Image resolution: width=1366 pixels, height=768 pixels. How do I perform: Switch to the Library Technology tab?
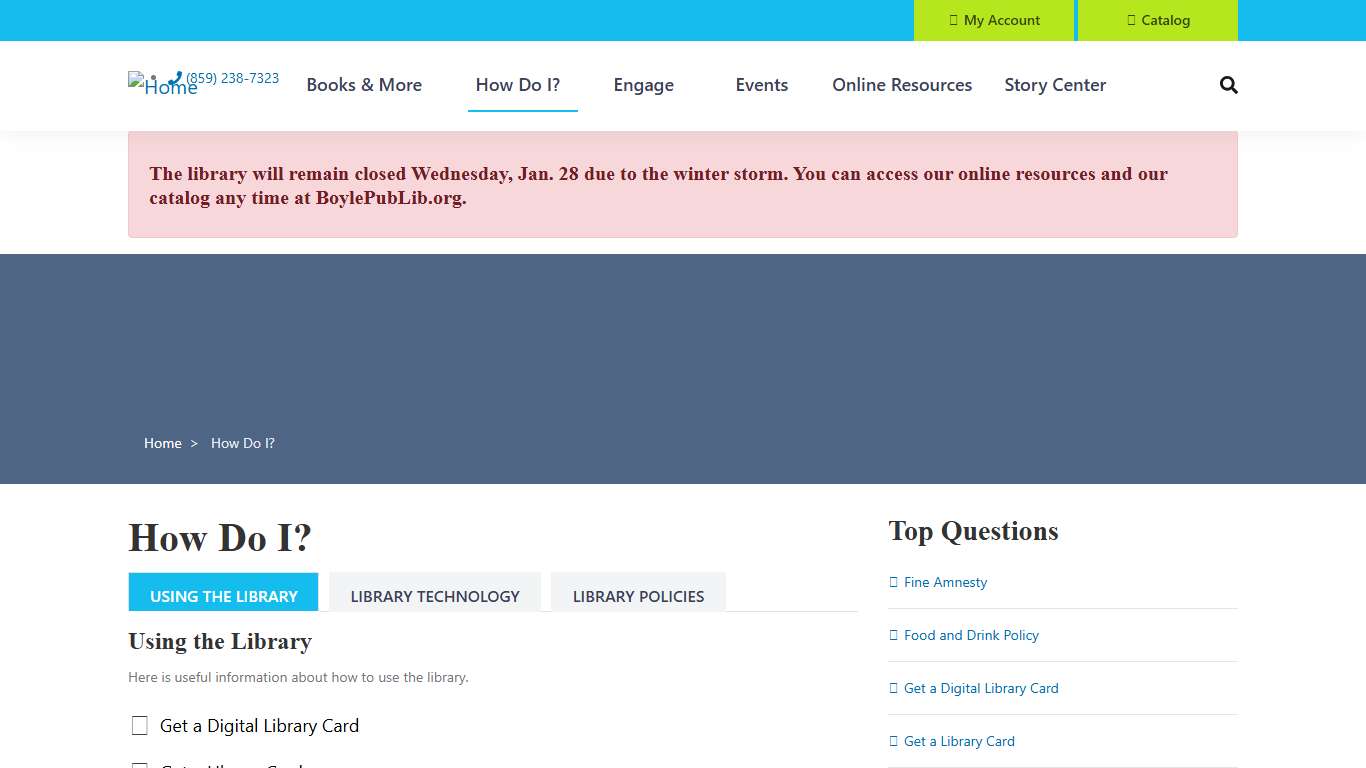click(435, 596)
